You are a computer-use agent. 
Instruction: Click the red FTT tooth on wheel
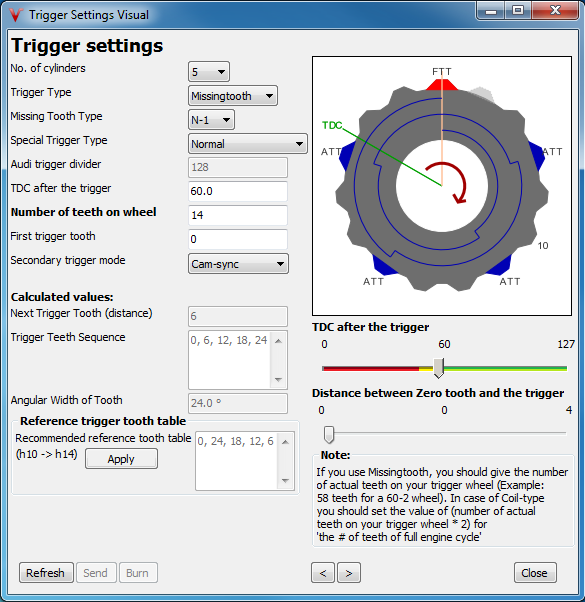[x=441, y=85]
